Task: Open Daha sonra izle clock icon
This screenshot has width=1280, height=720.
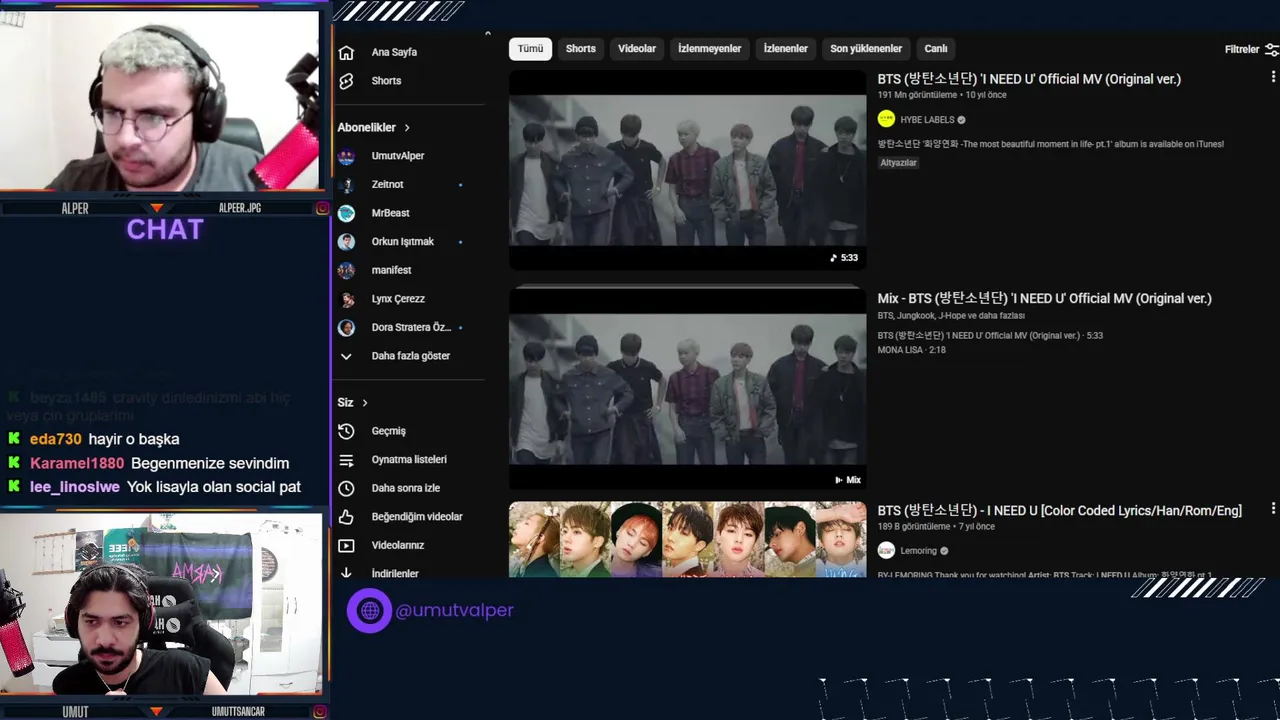Action: (346, 488)
